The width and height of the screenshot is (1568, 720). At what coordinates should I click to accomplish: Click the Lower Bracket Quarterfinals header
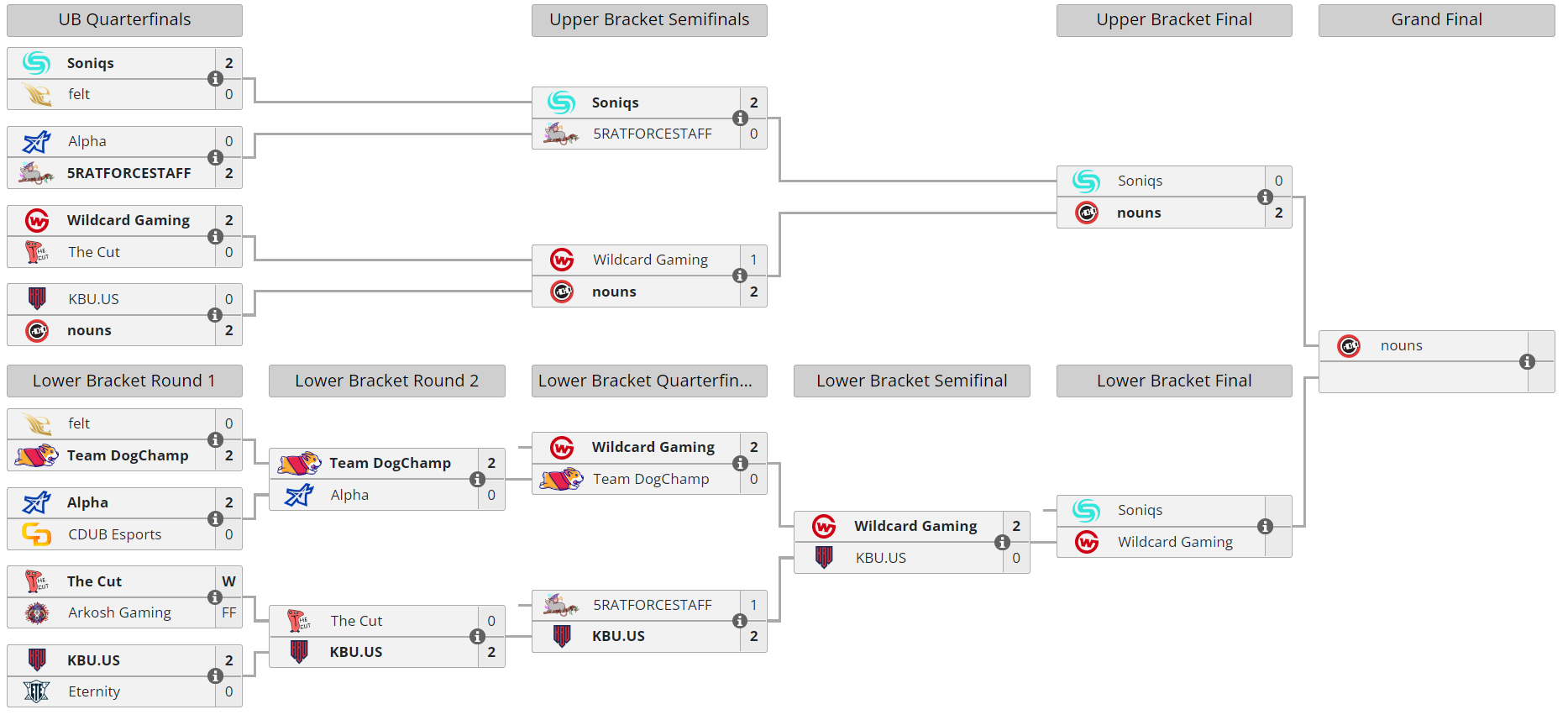point(649,381)
